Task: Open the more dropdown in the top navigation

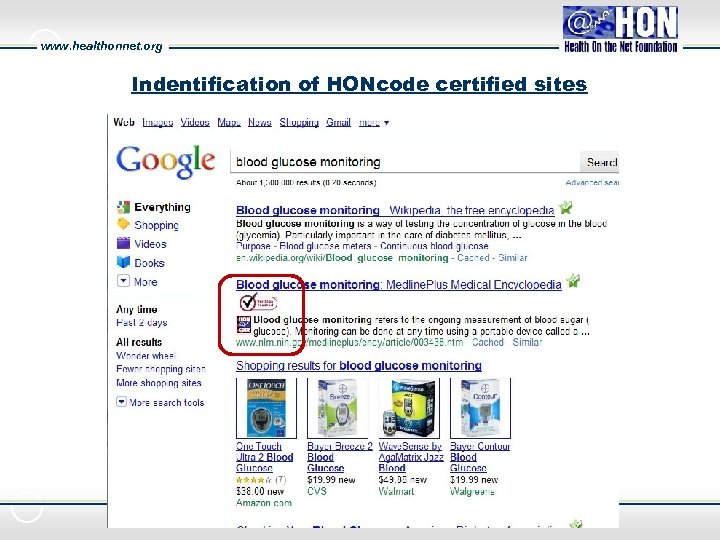Action: coord(374,123)
